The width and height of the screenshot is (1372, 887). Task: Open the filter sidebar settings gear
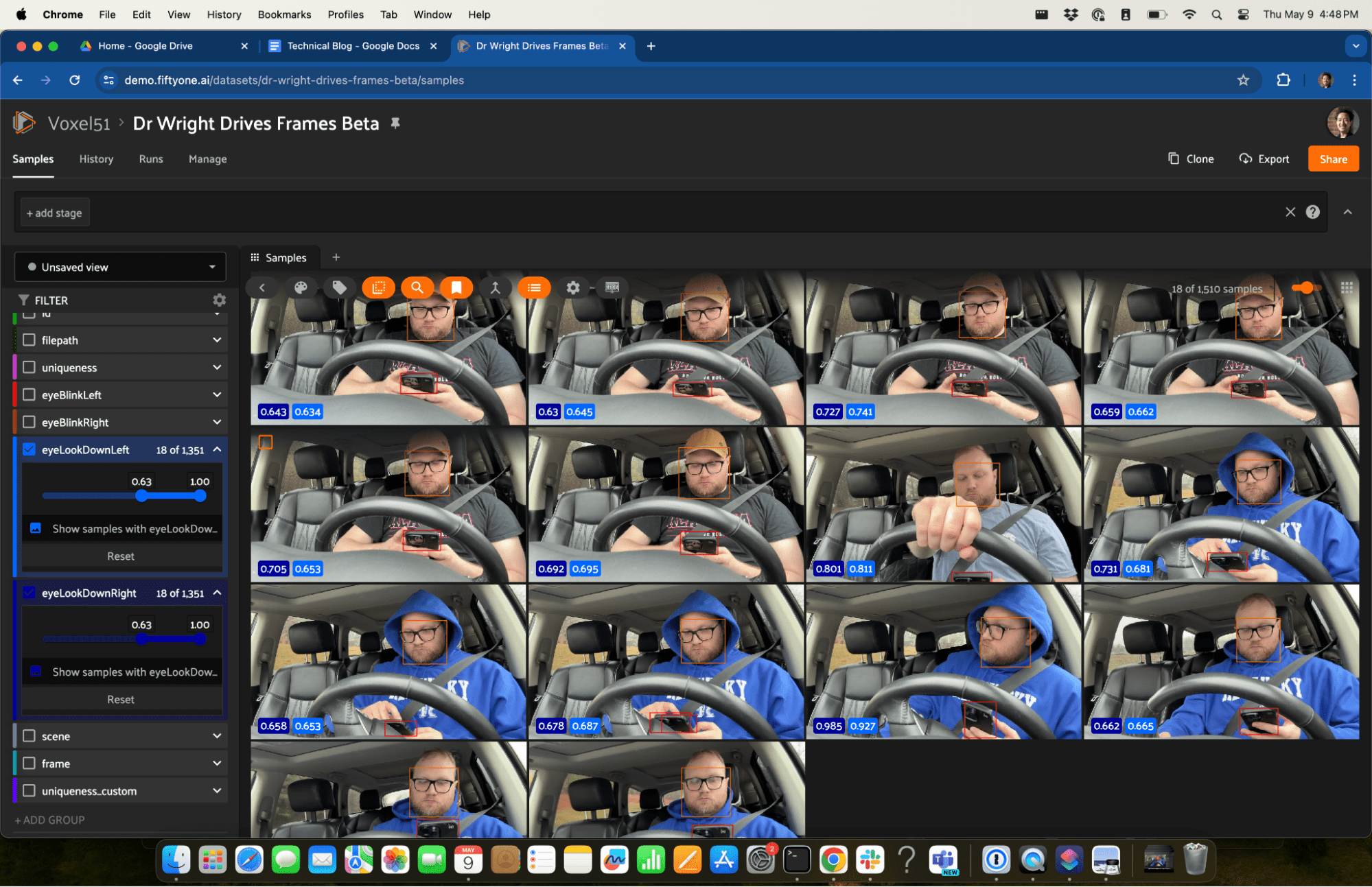[219, 300]
